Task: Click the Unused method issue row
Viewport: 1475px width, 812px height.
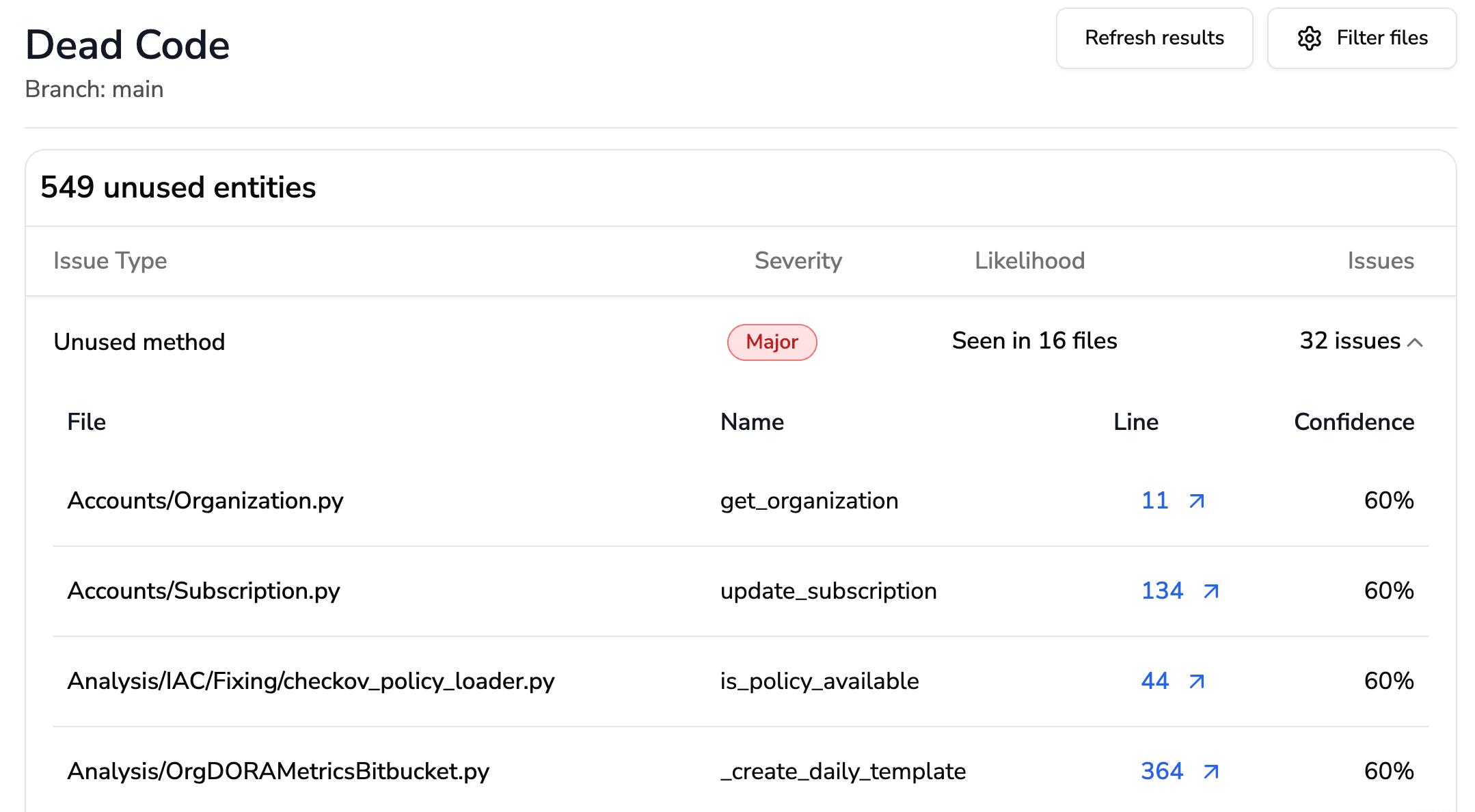Action: point(139,342)
